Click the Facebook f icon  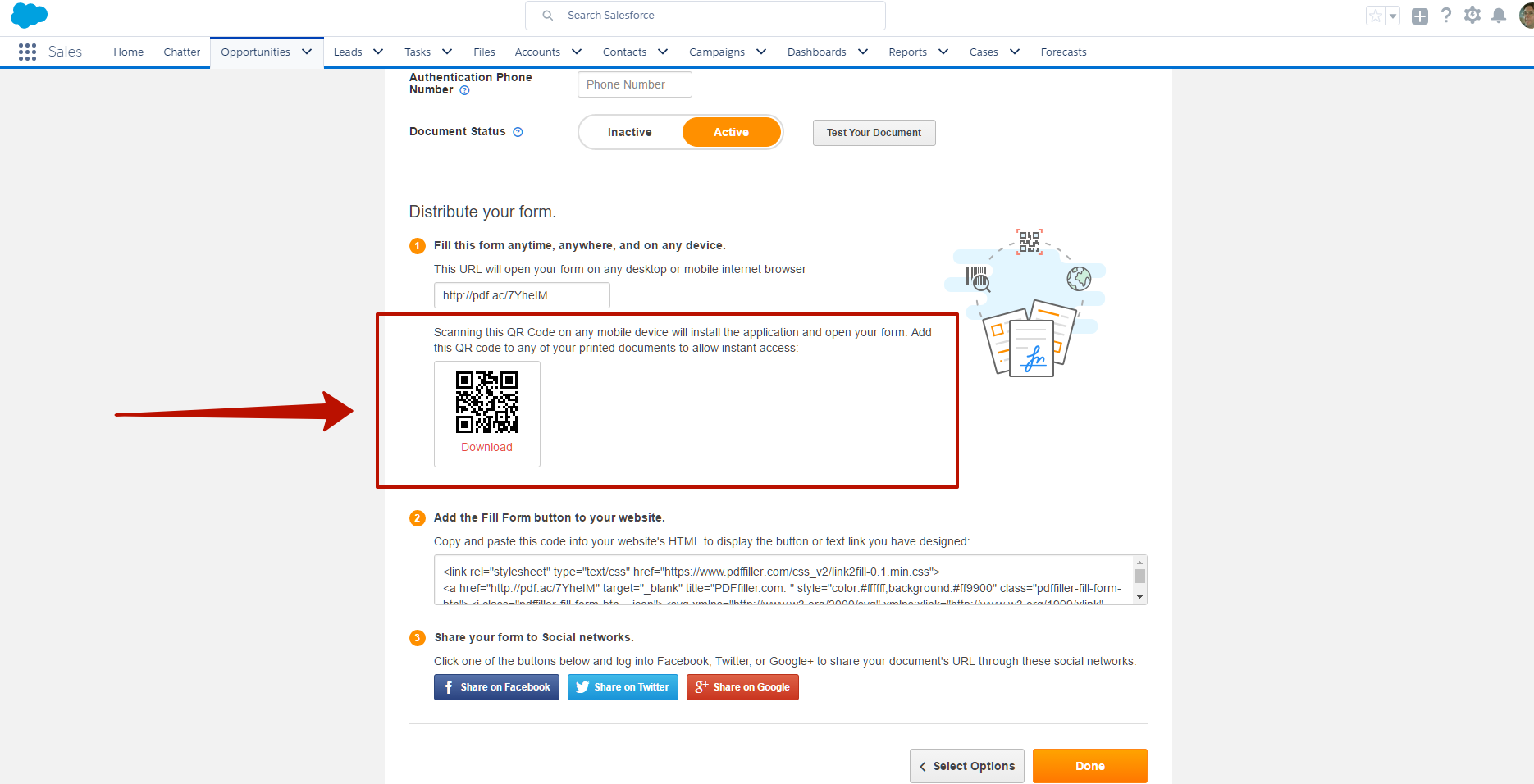(x=448, y=687)
